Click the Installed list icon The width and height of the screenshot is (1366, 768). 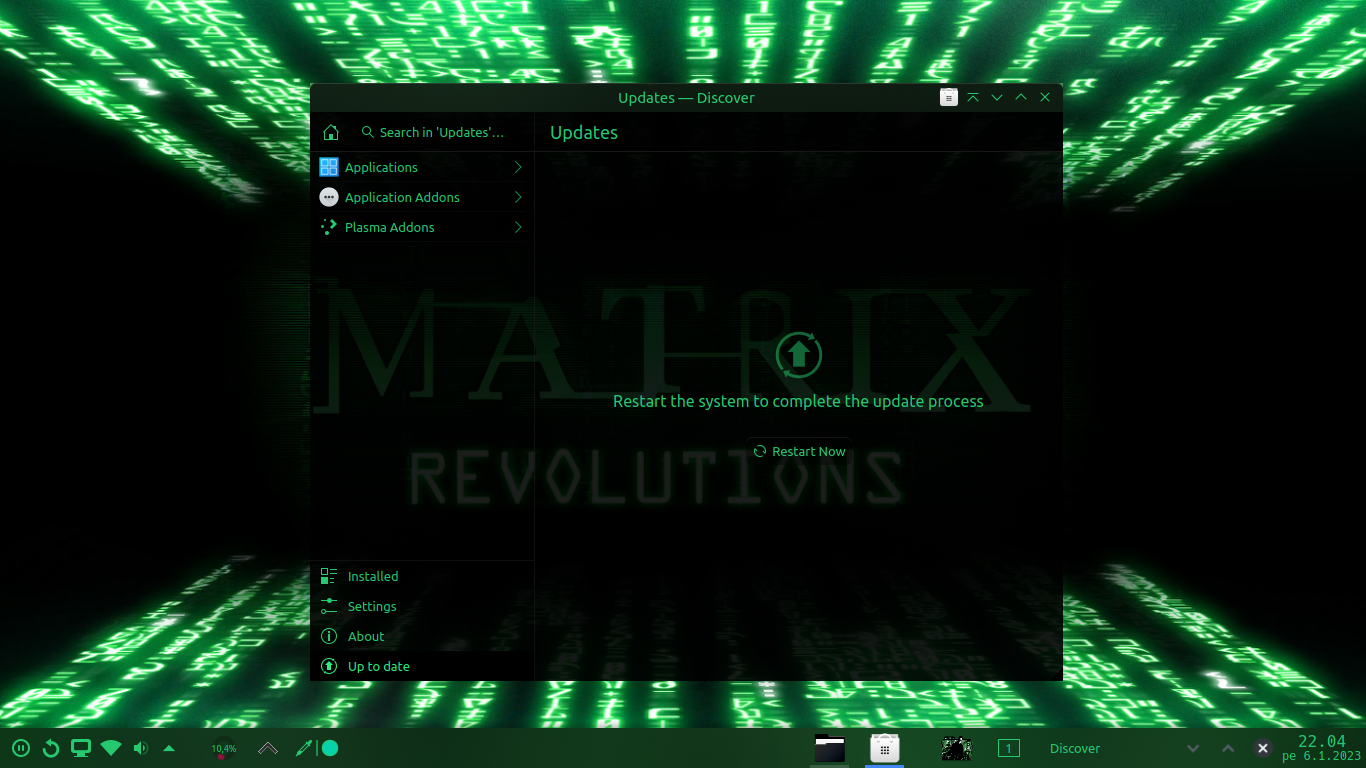point(329,576)
